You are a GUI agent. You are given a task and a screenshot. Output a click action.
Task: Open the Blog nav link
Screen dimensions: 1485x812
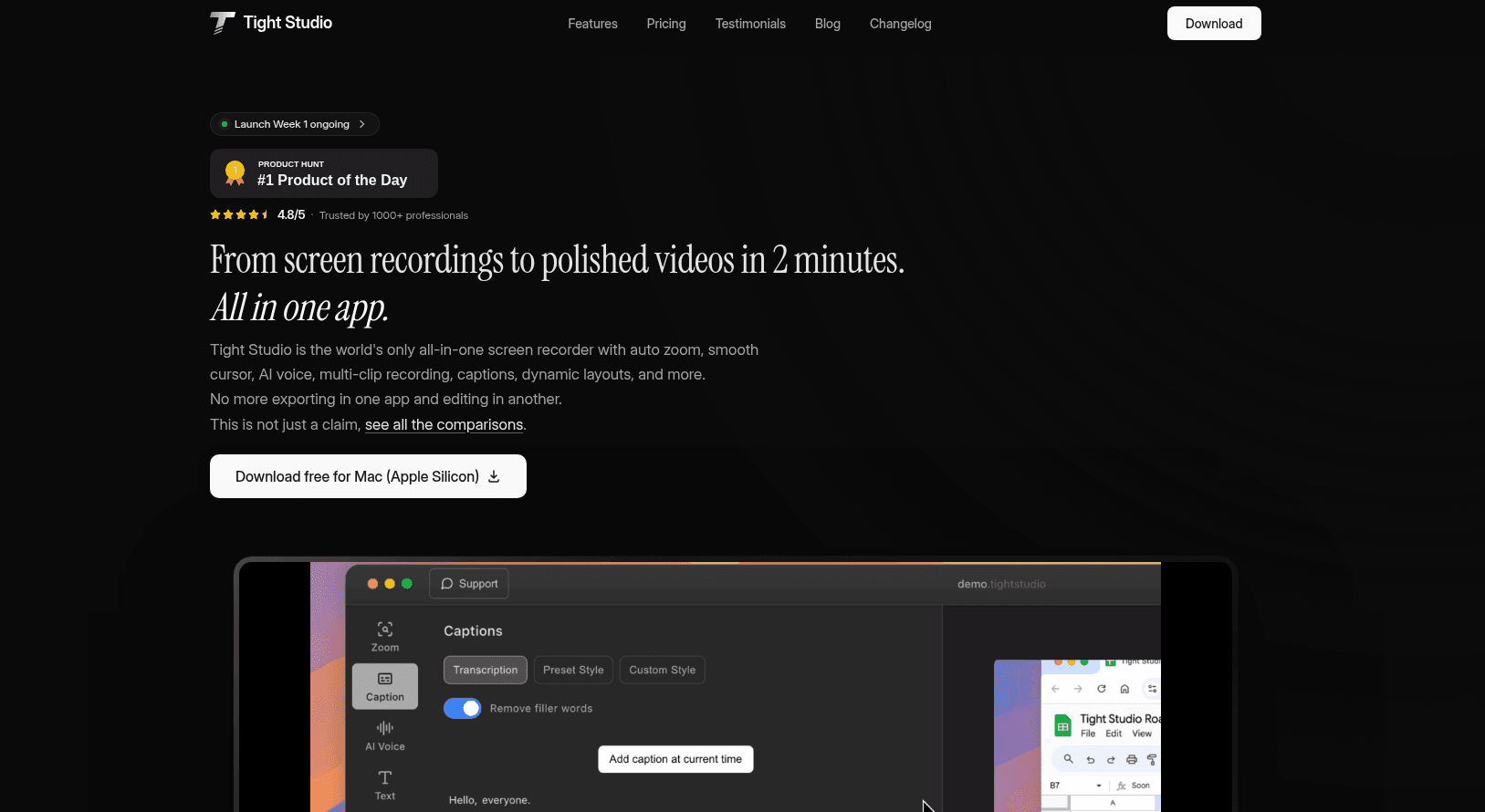tap(828, 24)
